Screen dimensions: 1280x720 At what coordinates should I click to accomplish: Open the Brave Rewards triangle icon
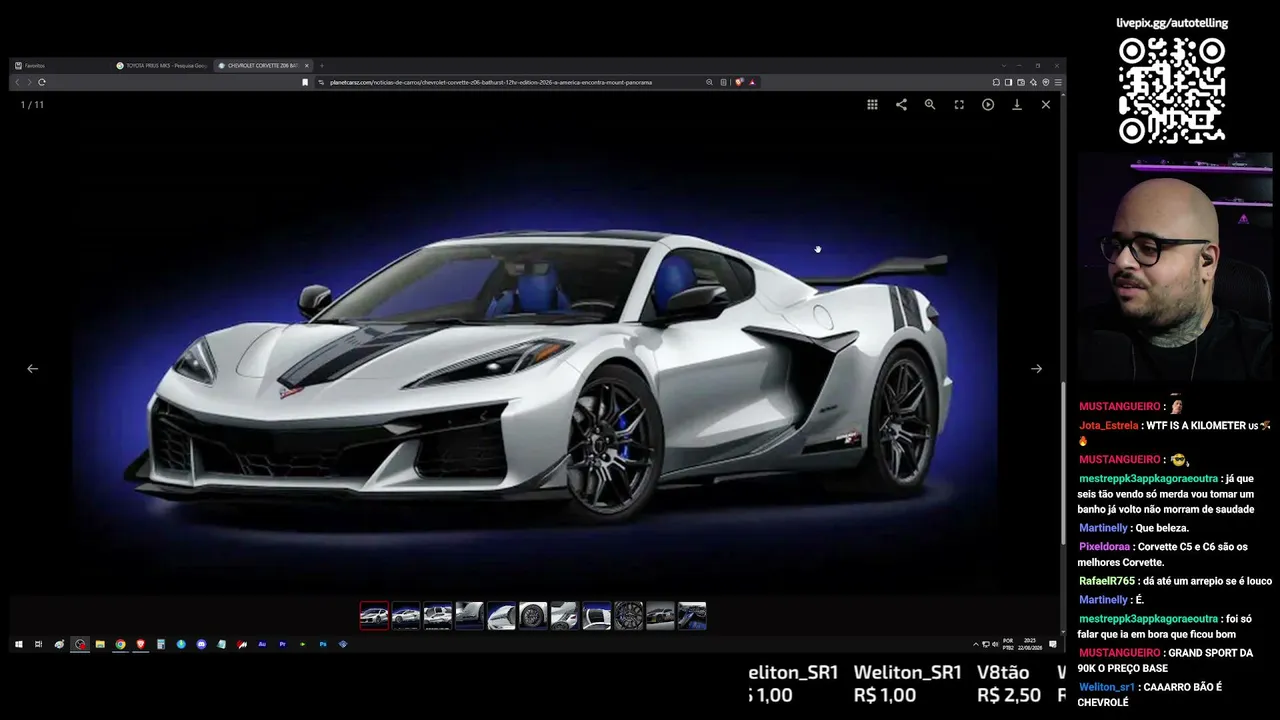pyautogui.click(x=752, y=82)
